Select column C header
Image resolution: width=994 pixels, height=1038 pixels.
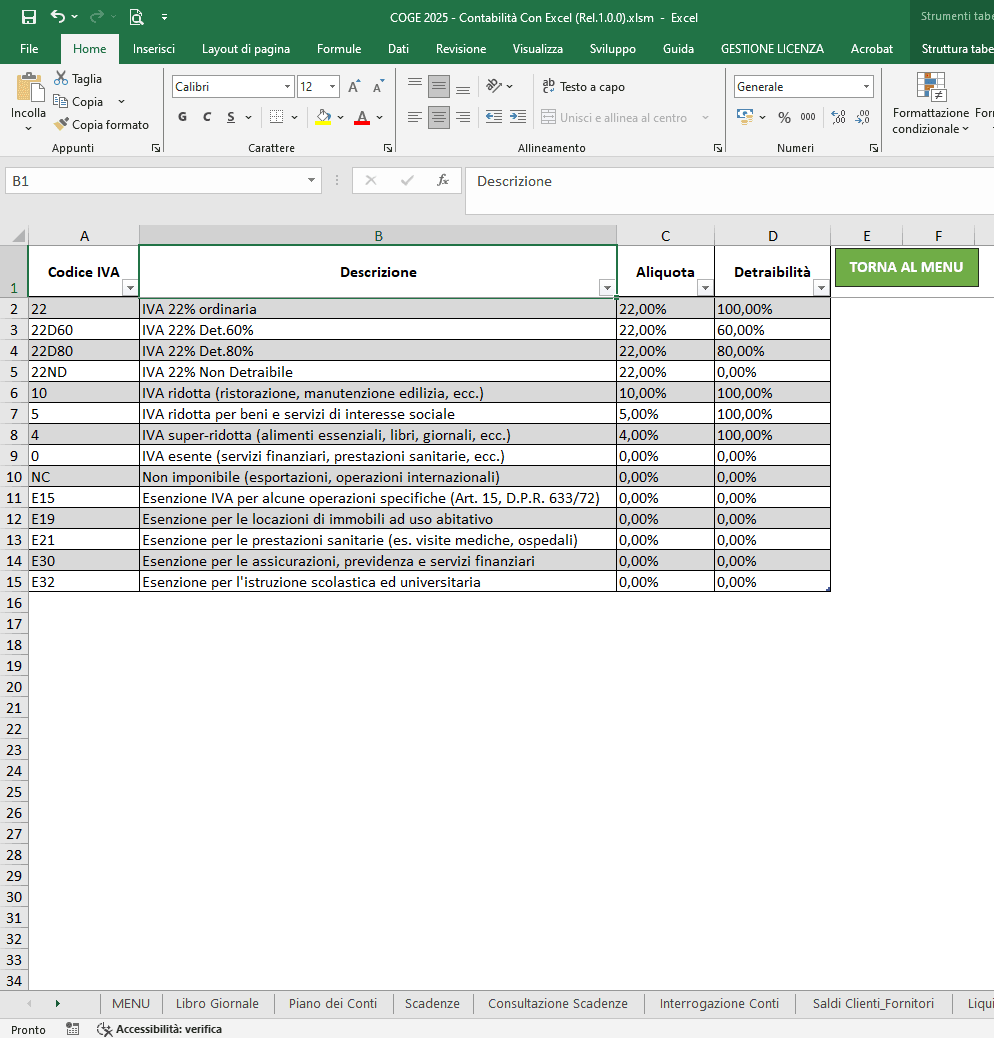tap(666, 236)
